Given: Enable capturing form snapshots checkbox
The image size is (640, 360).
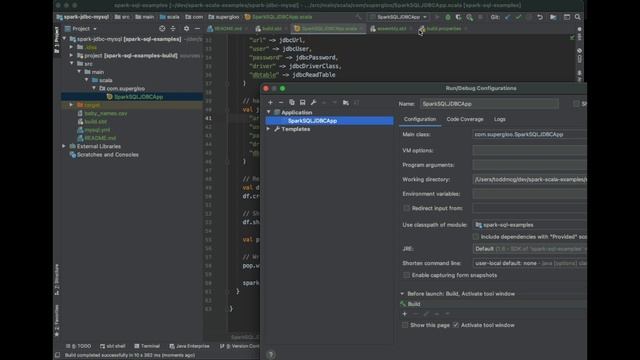Looking at the screenshot, I should [407, 275].
